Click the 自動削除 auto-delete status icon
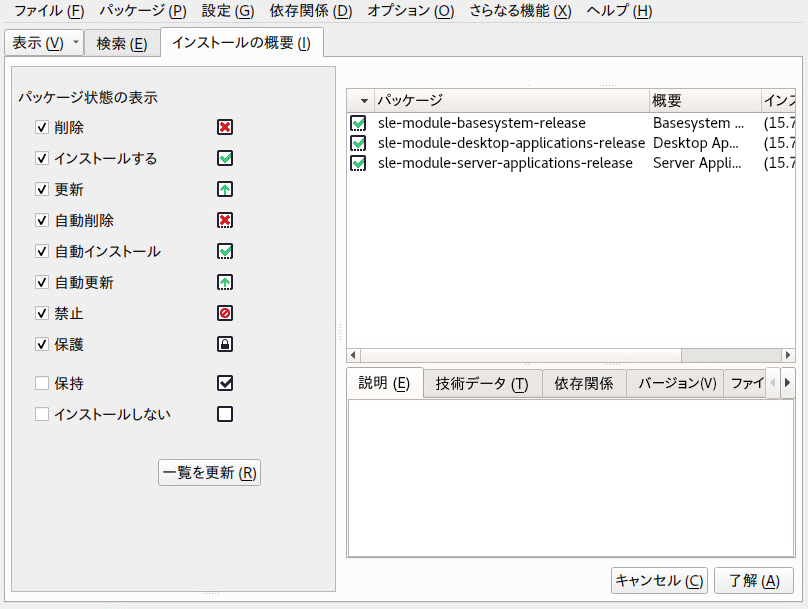This screenshot has width=808, height=609. point(225,220)
